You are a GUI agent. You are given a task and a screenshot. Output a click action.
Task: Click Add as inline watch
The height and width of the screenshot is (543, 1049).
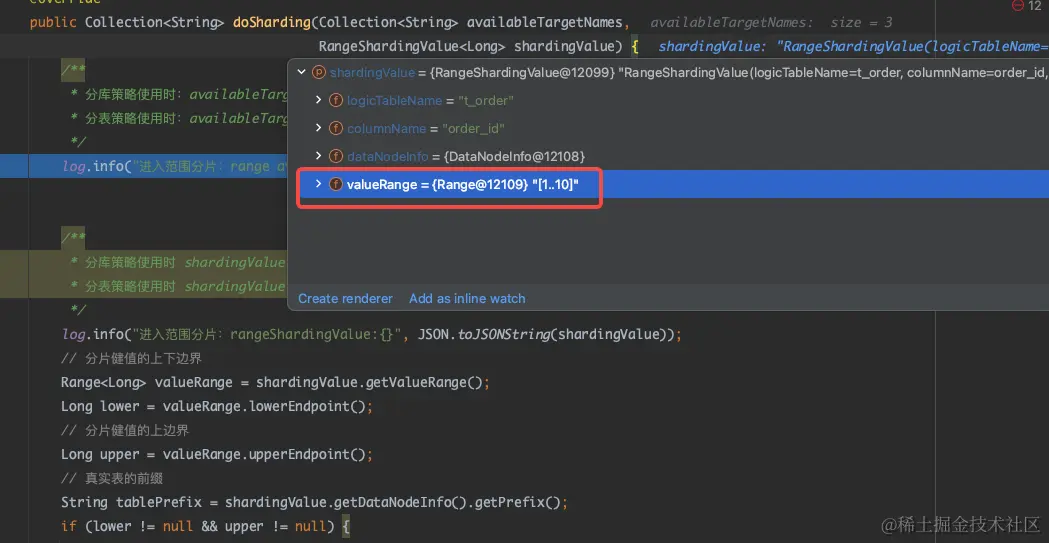(x=467, y=299)
